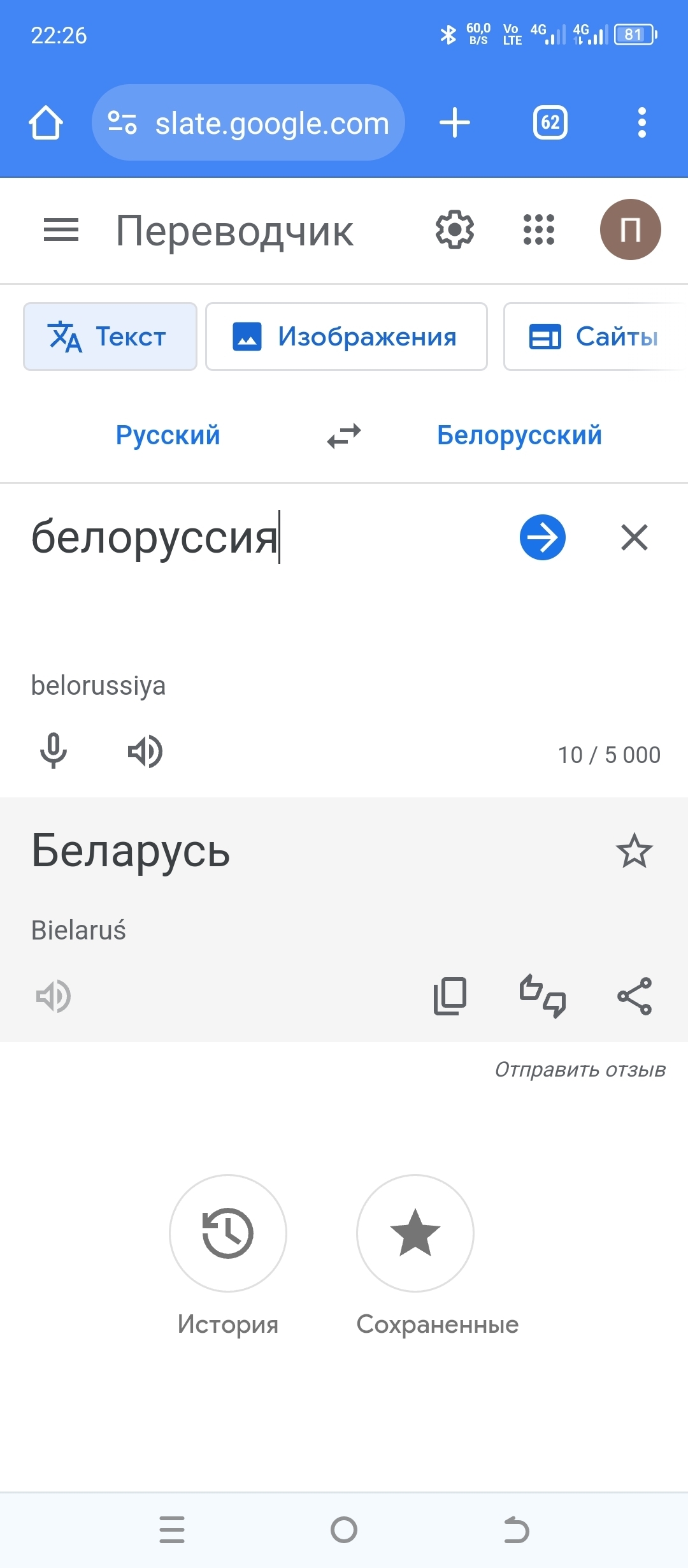Open translation История
Image resolution: width=688 pixels, height=1568 pixels.
[x=227, y=1233]
